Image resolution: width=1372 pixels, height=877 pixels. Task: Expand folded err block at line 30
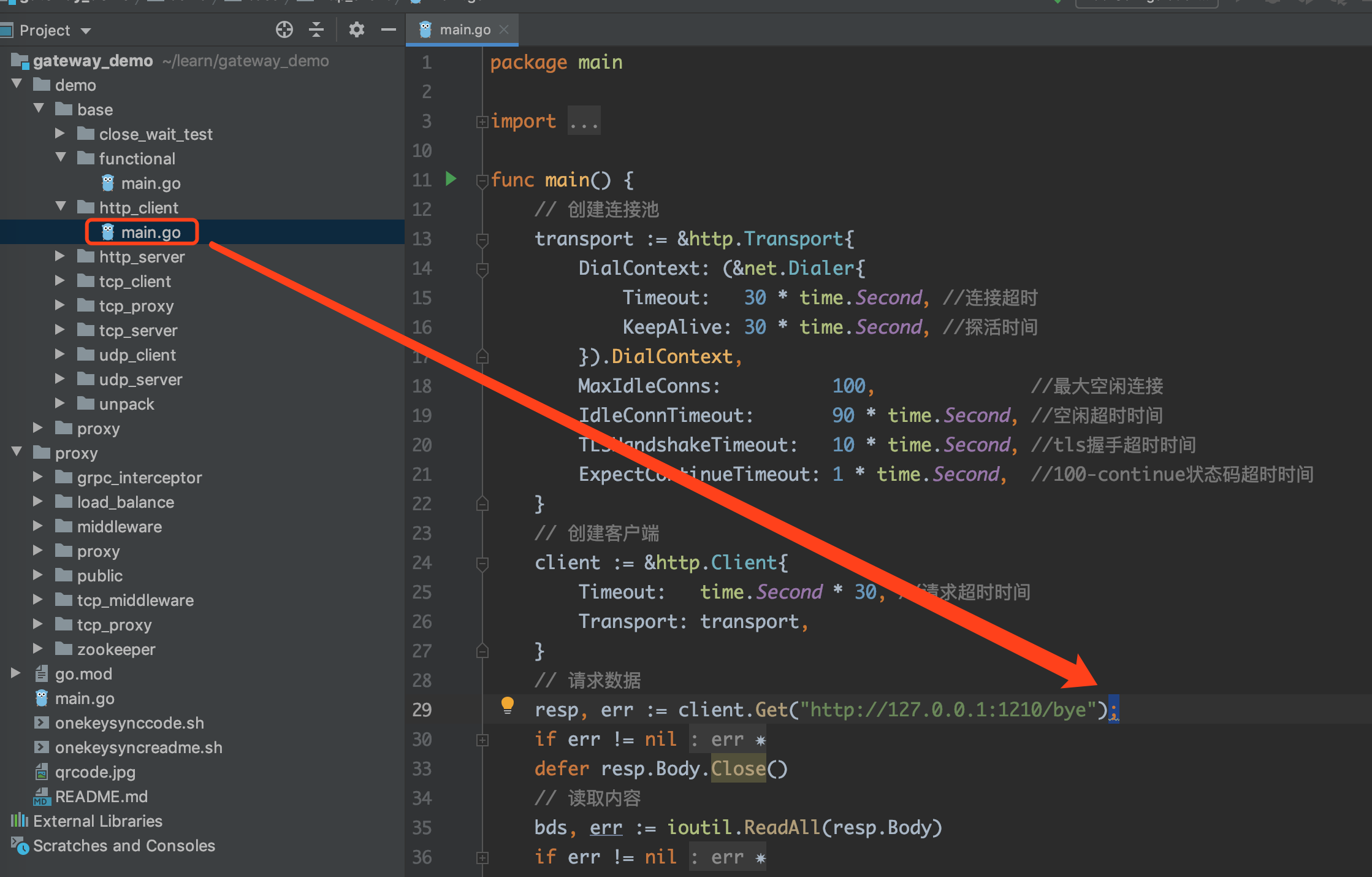click(x=482, y=740)
